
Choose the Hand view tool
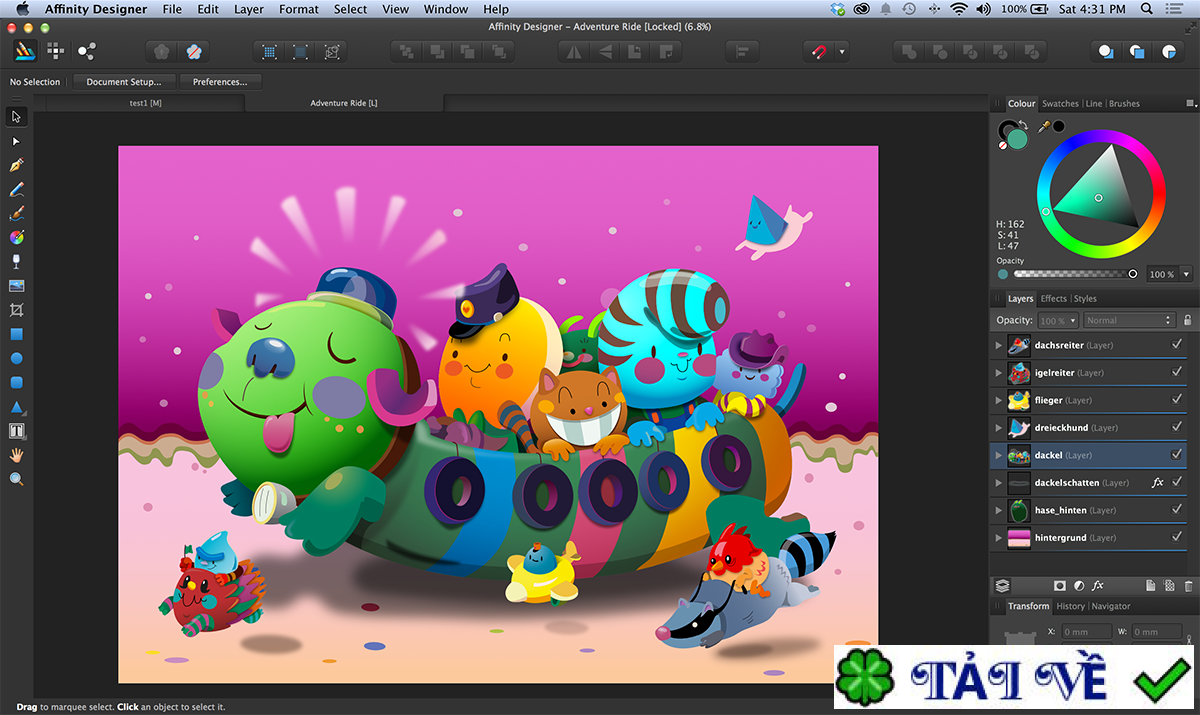point(16,455)
